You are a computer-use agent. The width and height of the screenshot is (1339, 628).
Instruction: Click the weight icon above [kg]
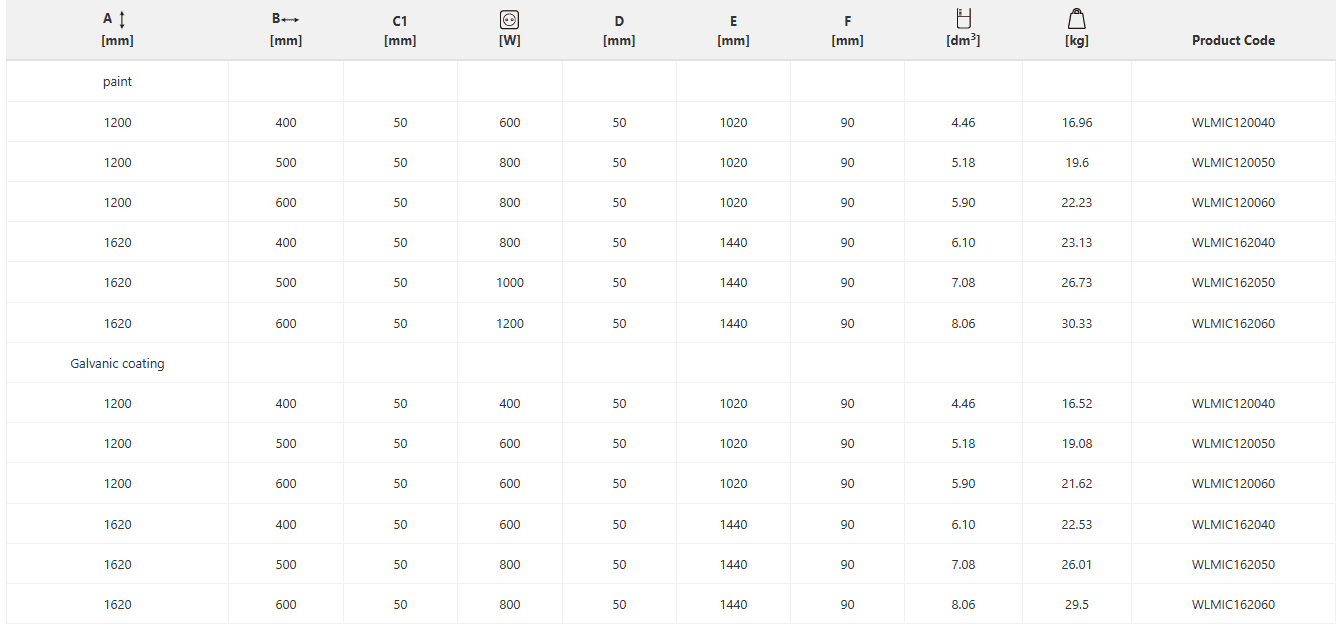1077,18
